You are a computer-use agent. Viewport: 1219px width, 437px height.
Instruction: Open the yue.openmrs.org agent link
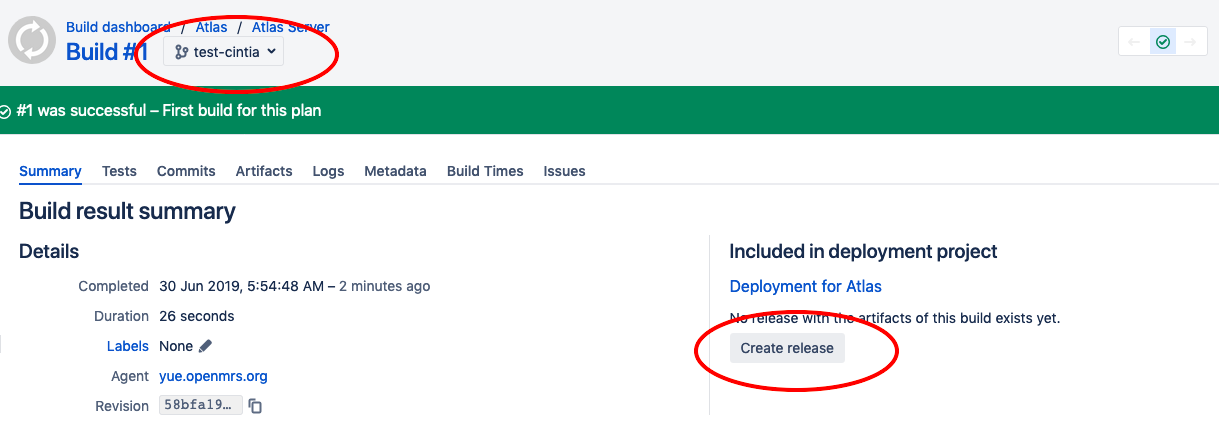tap(213, 376)
